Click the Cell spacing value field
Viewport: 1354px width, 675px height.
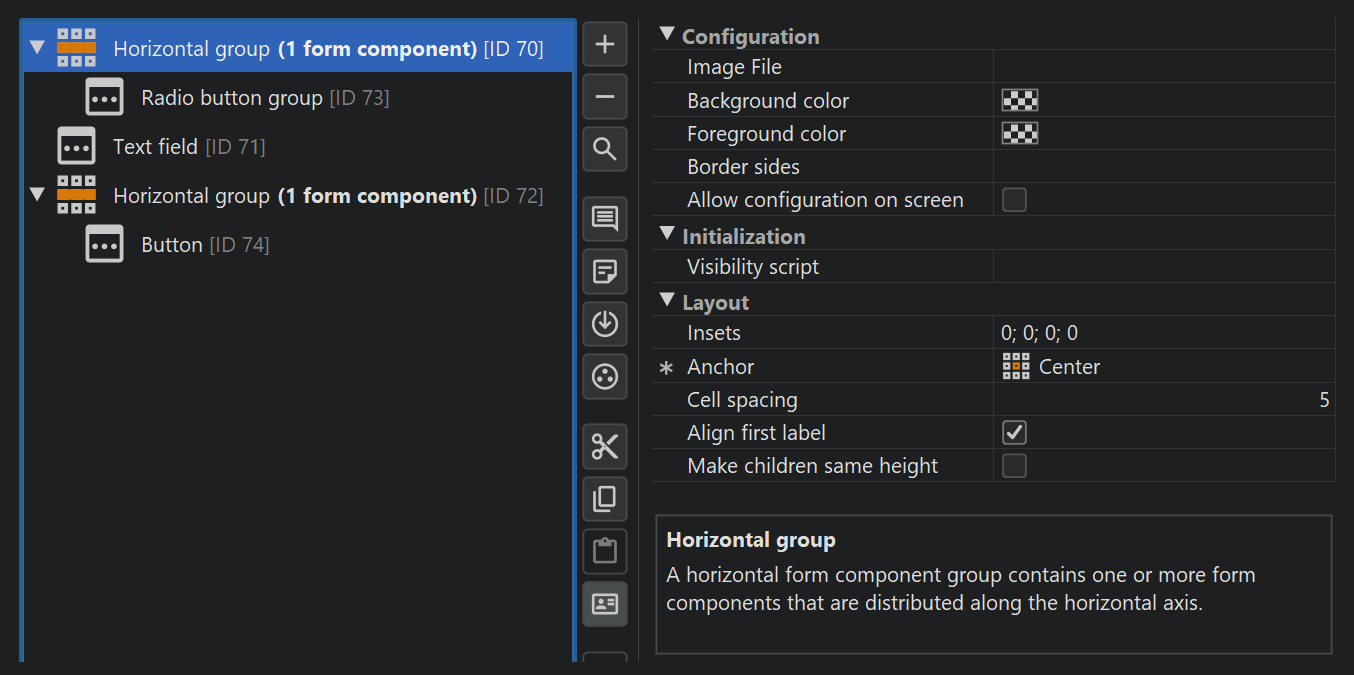point(1163,400)
